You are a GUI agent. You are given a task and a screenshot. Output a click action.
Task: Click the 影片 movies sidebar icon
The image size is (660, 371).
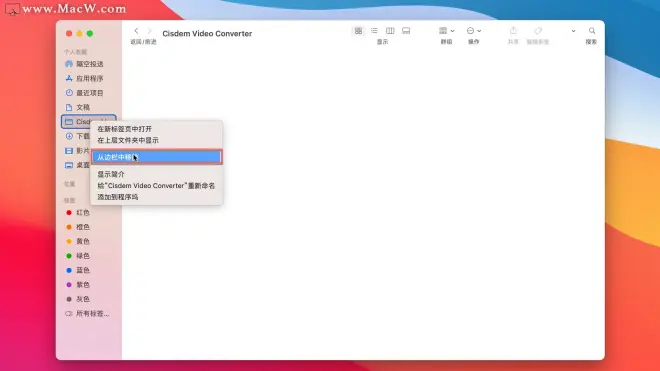69,151
